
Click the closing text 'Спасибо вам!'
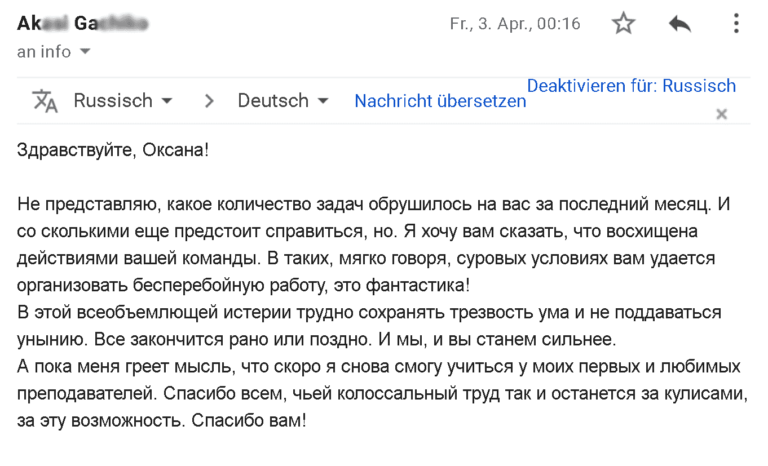point(249,420)
